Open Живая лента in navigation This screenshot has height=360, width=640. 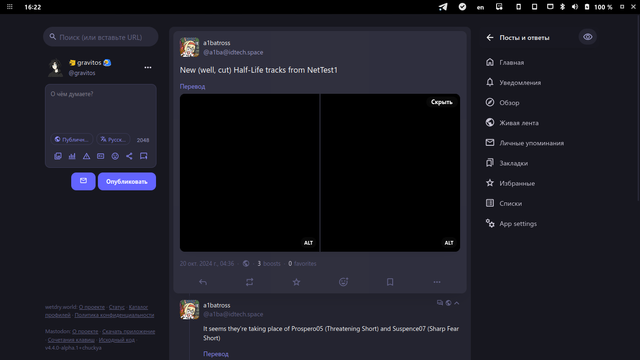(512, 122)
